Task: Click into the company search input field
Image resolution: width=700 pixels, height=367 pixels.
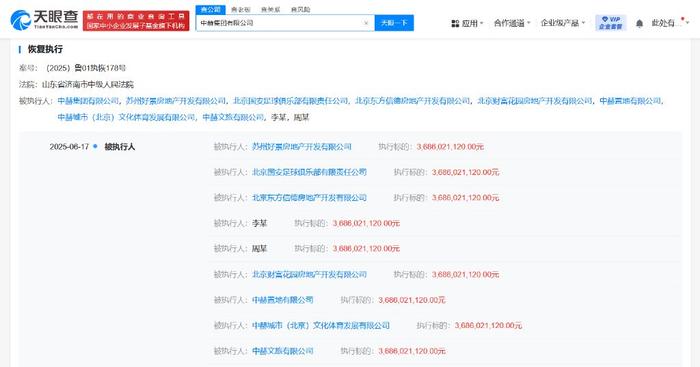Action: click(279, 23)
